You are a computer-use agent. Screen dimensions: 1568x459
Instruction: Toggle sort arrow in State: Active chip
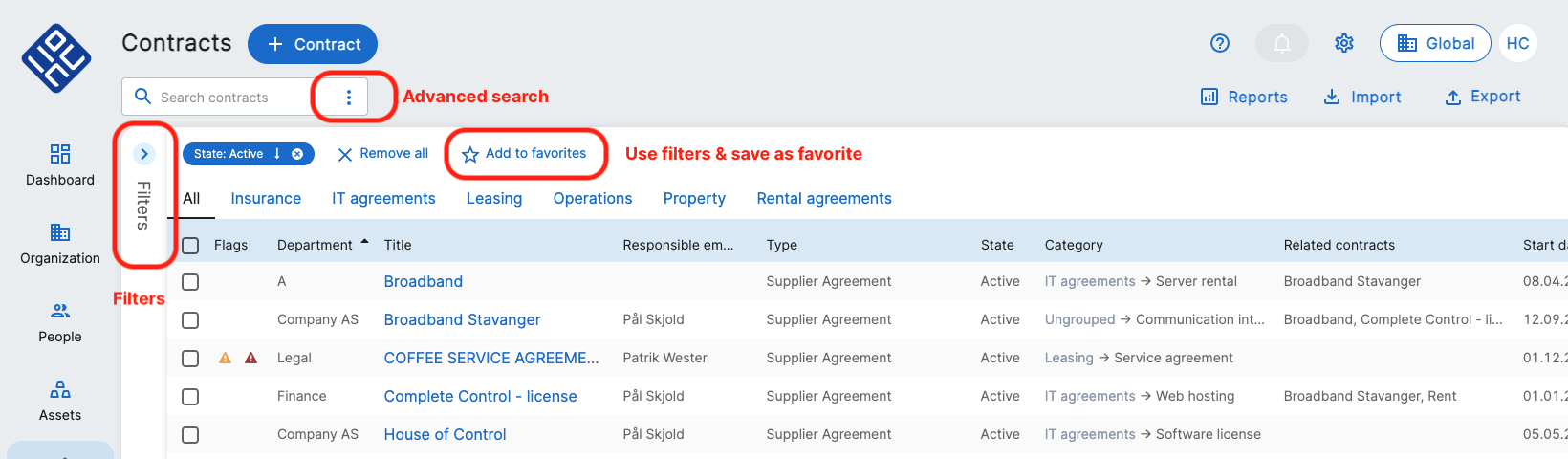point(277,154)
